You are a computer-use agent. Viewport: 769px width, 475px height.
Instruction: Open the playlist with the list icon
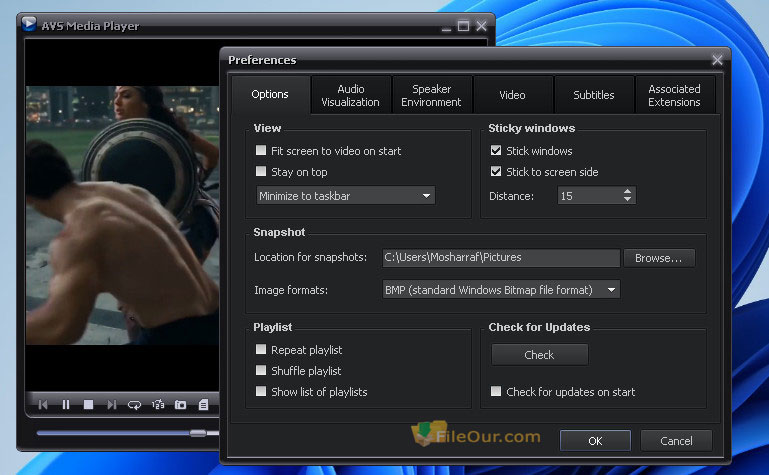click(x=203, y=405)
